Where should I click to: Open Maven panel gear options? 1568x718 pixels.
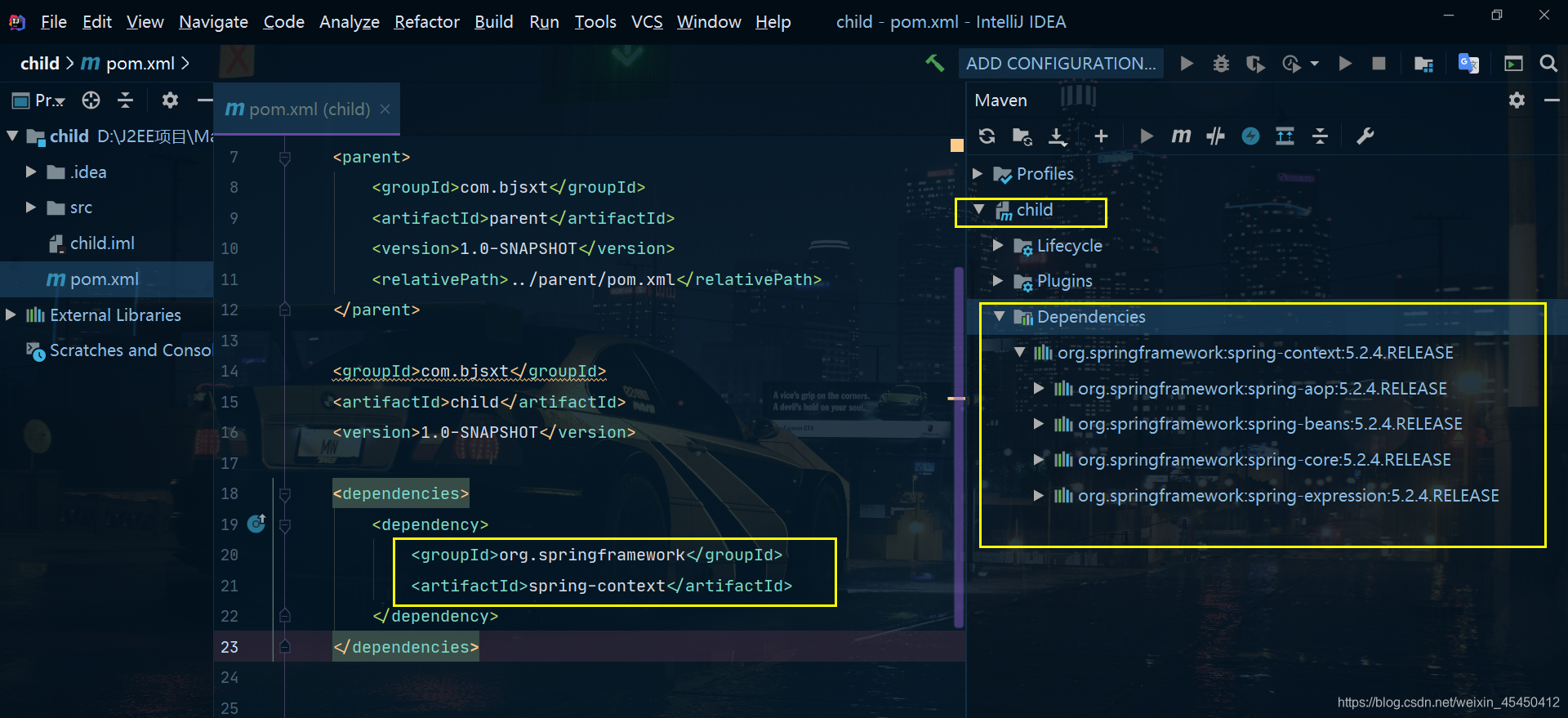pyautogui.click(x=1517, y=100)
